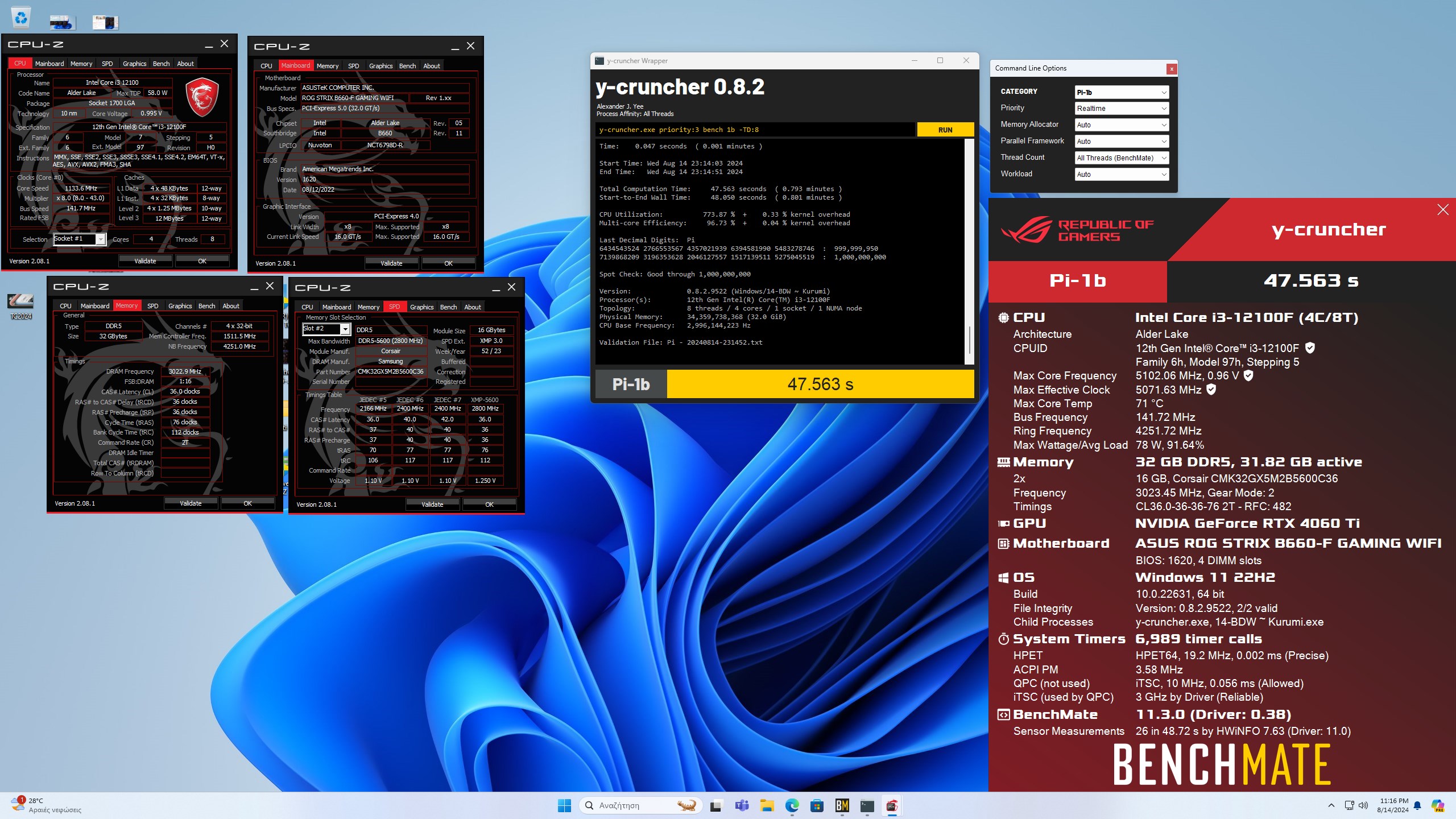1456x819 pixels.
Task: Click the MSI dragon logo in CPU-Z
Action: 202,98
